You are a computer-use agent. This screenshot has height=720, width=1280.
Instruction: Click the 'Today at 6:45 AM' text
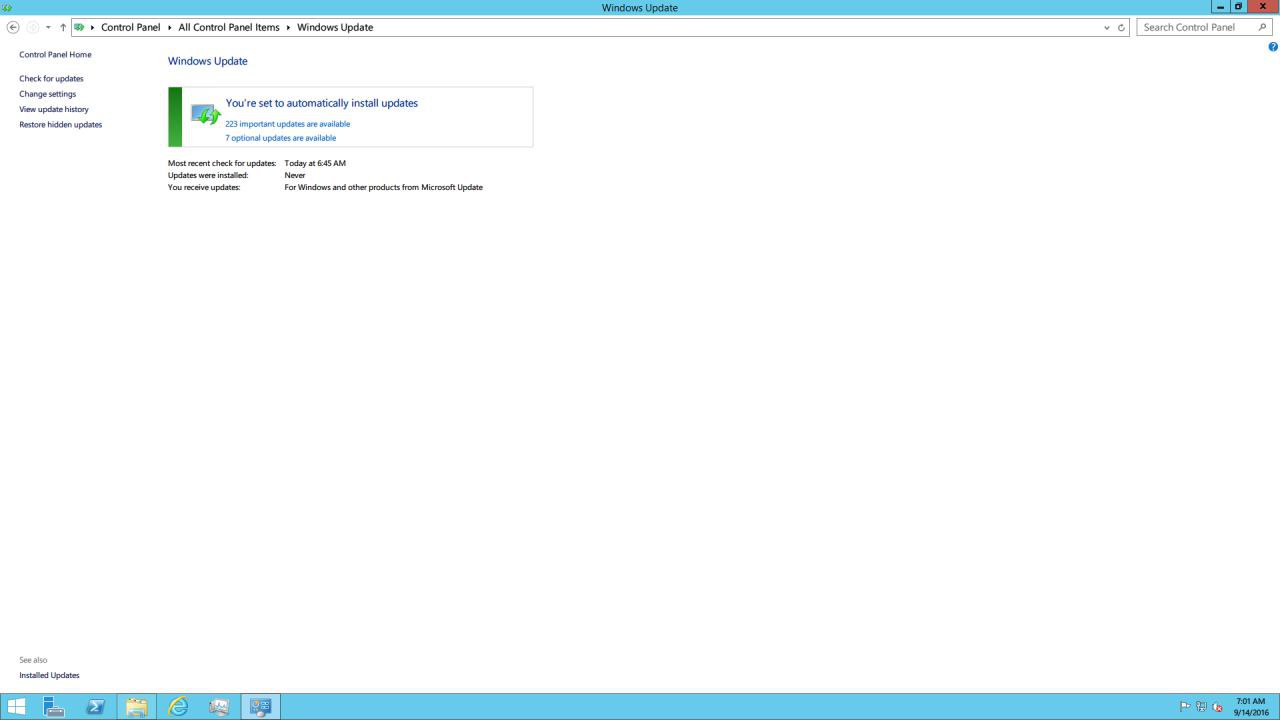tap(315, 163)
